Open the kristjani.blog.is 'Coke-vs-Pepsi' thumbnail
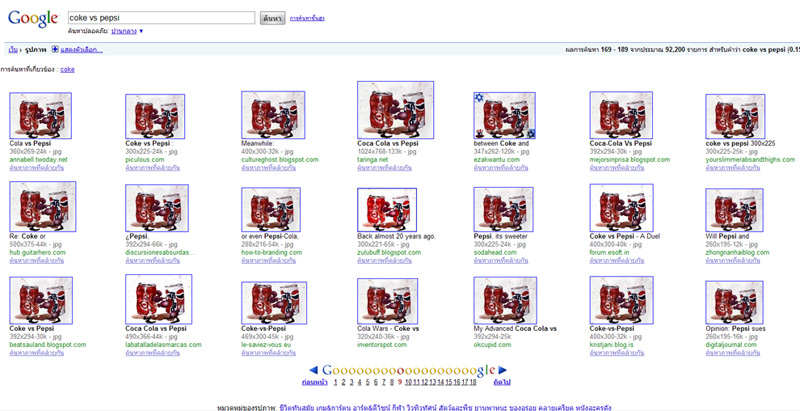Viewport: 800px width, 411px height. point(621,300)
